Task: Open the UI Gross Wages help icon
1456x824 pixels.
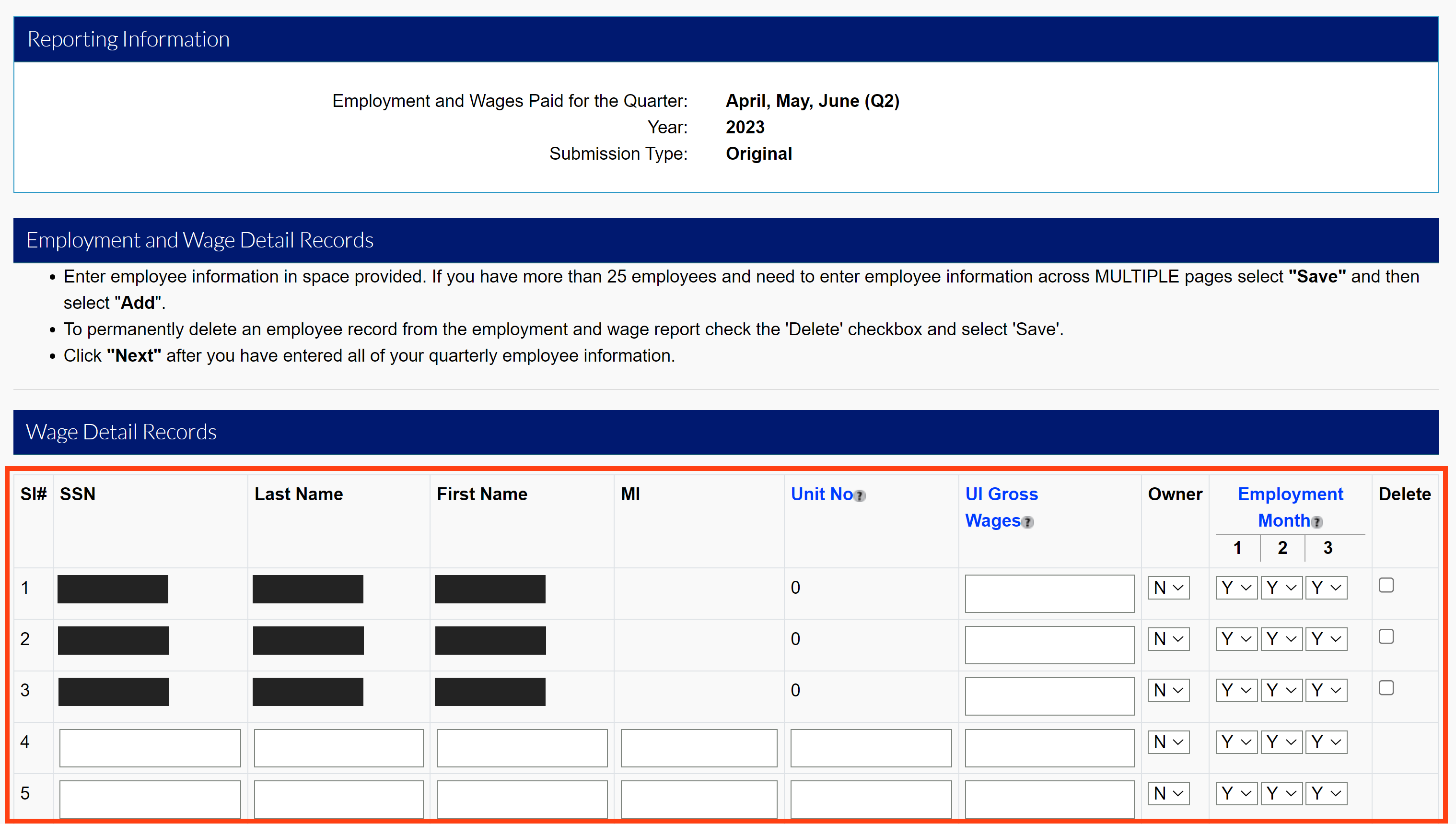Action: (x=1028, y=522)
